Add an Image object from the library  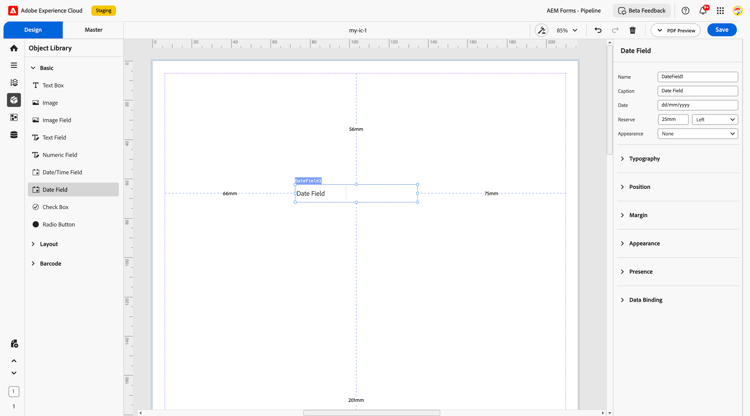73,103
